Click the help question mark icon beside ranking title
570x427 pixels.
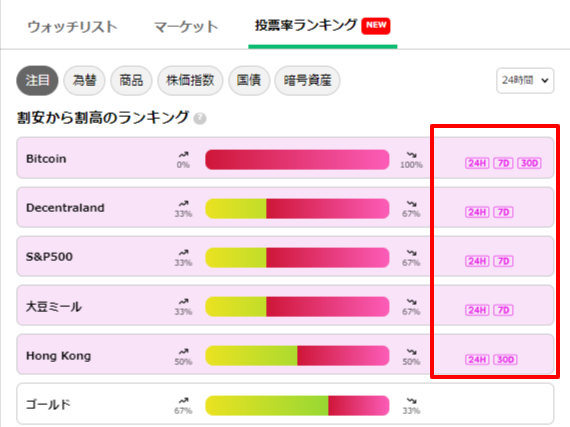tap(200, 118)
